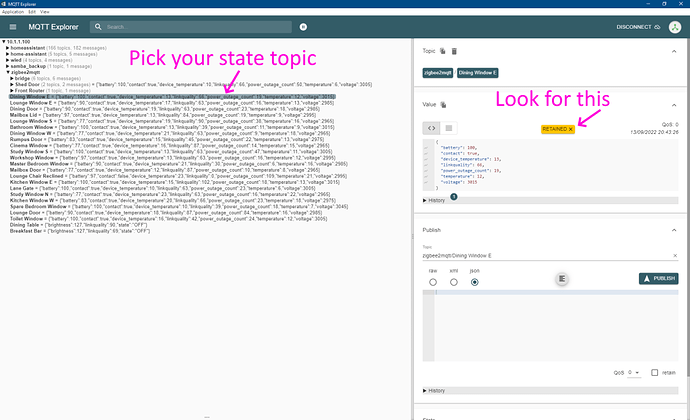The image size is (690, 420).
Task: Copy the topic with the Topic copy icon
Action: click(443, 51)
